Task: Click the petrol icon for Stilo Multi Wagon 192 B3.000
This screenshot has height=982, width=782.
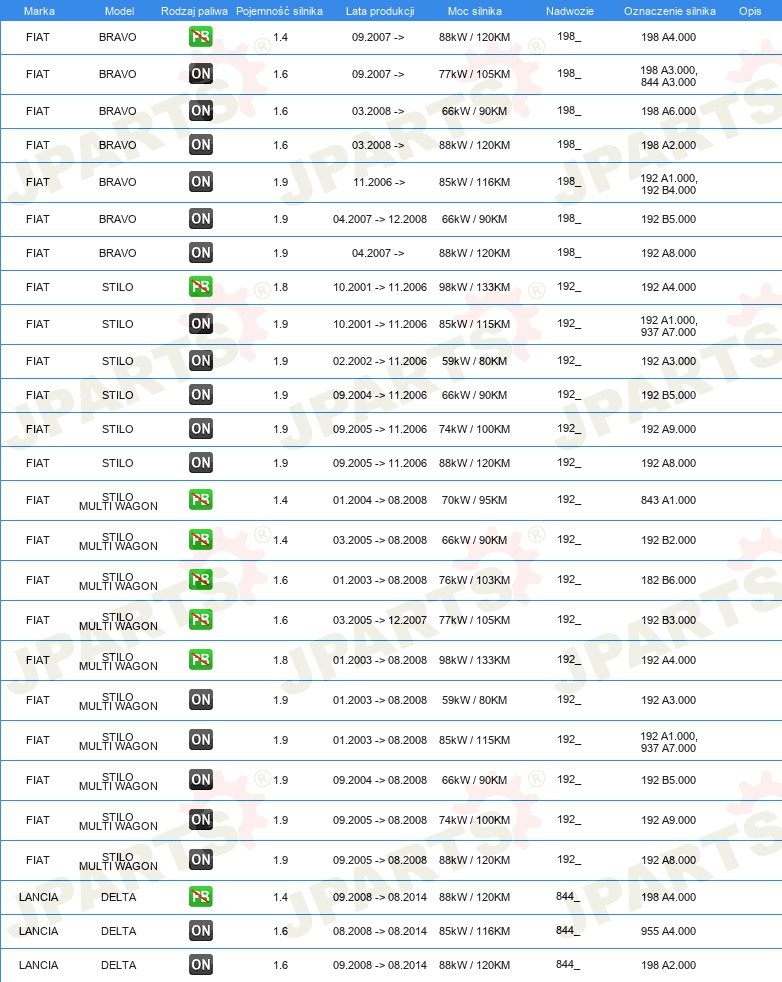Action: click(200, 620)
